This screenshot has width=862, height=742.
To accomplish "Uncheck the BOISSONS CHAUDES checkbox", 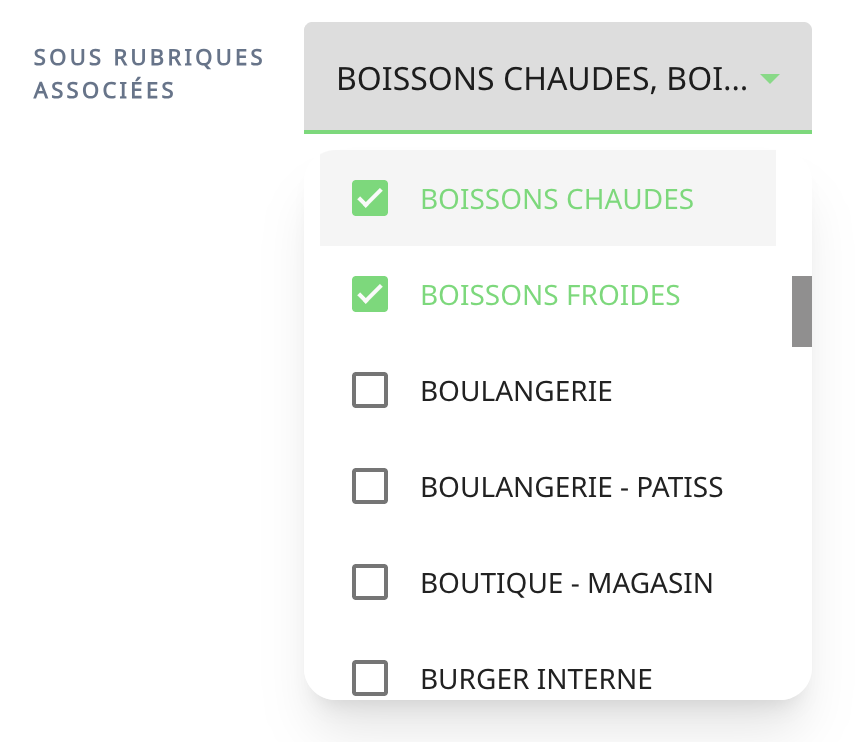I will (x=370, y=198).
